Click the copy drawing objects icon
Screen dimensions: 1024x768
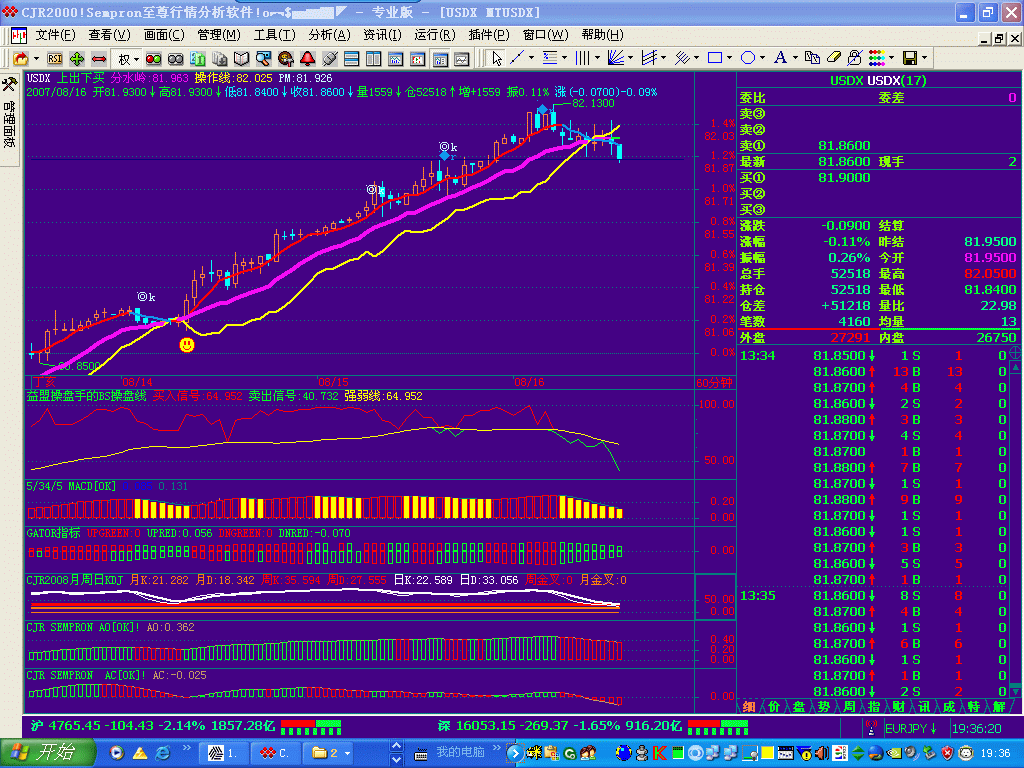[x=812, y=58]
